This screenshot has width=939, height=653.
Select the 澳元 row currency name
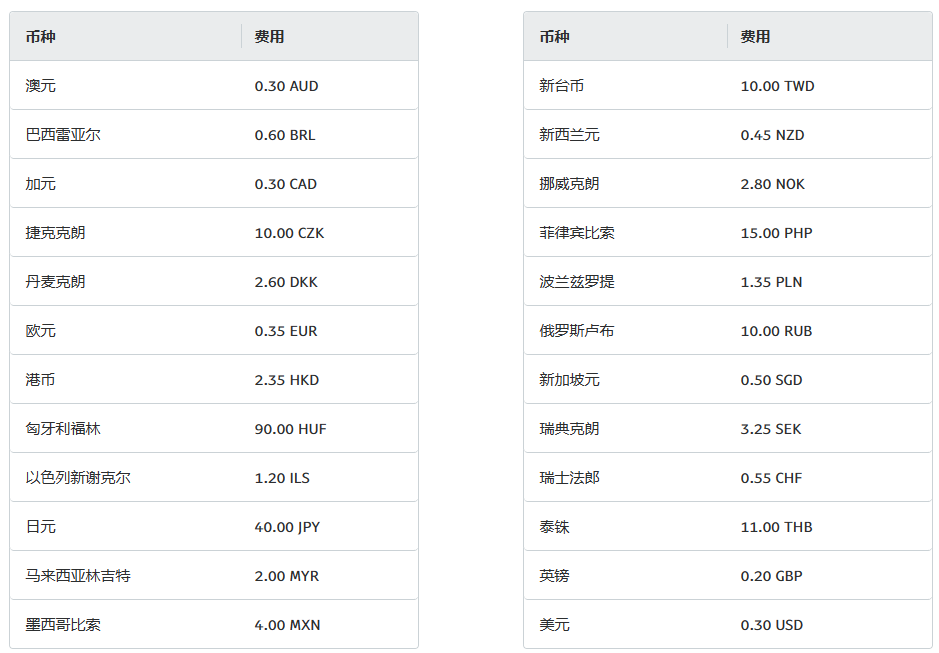(x=41, y=86)
